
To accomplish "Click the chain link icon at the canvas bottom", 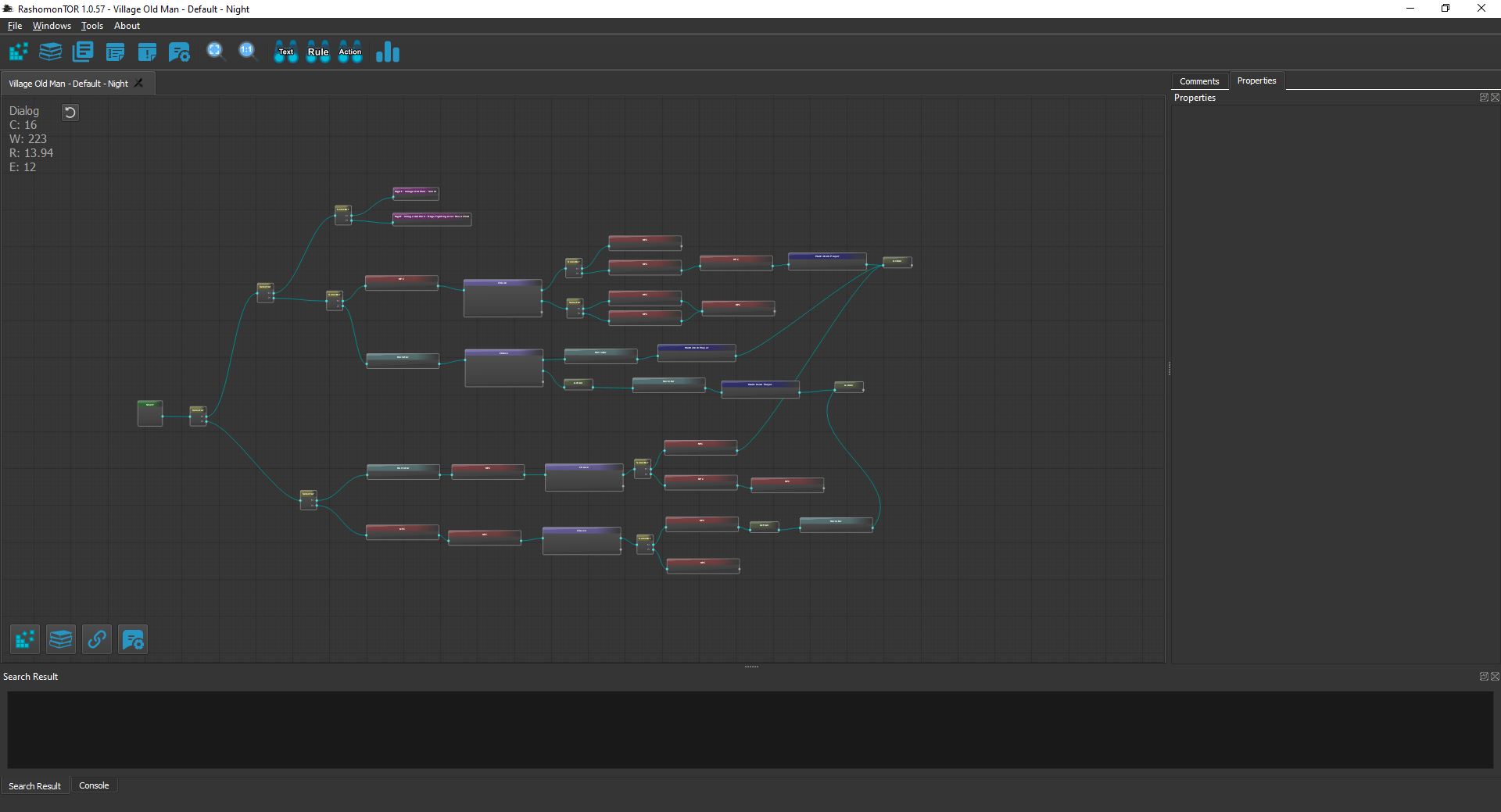I will pyautogui.click(x=97, y=639).
